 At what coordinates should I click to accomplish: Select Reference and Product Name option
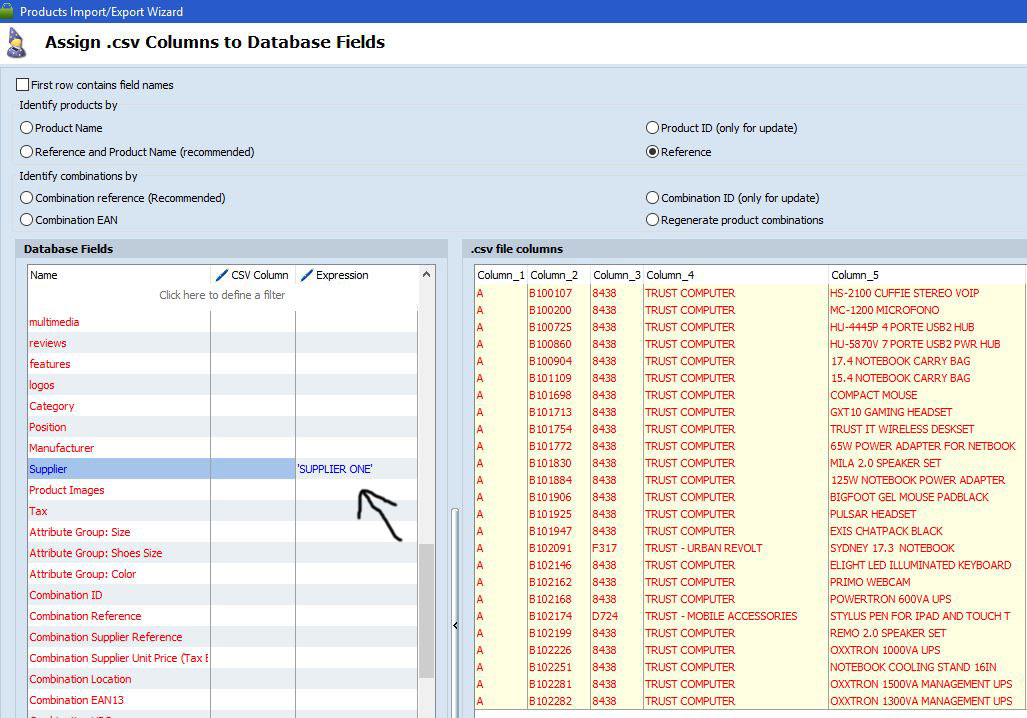27,152
